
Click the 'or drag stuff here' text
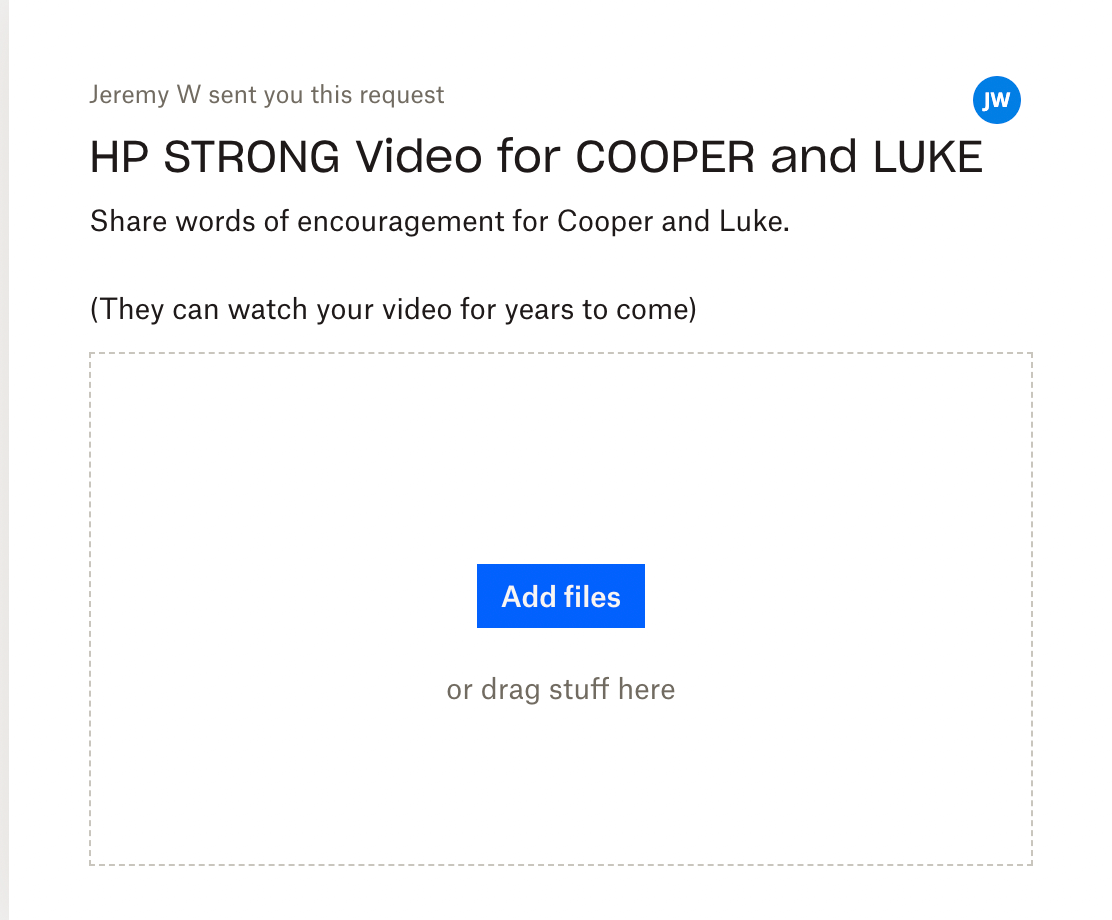(560, 689)
